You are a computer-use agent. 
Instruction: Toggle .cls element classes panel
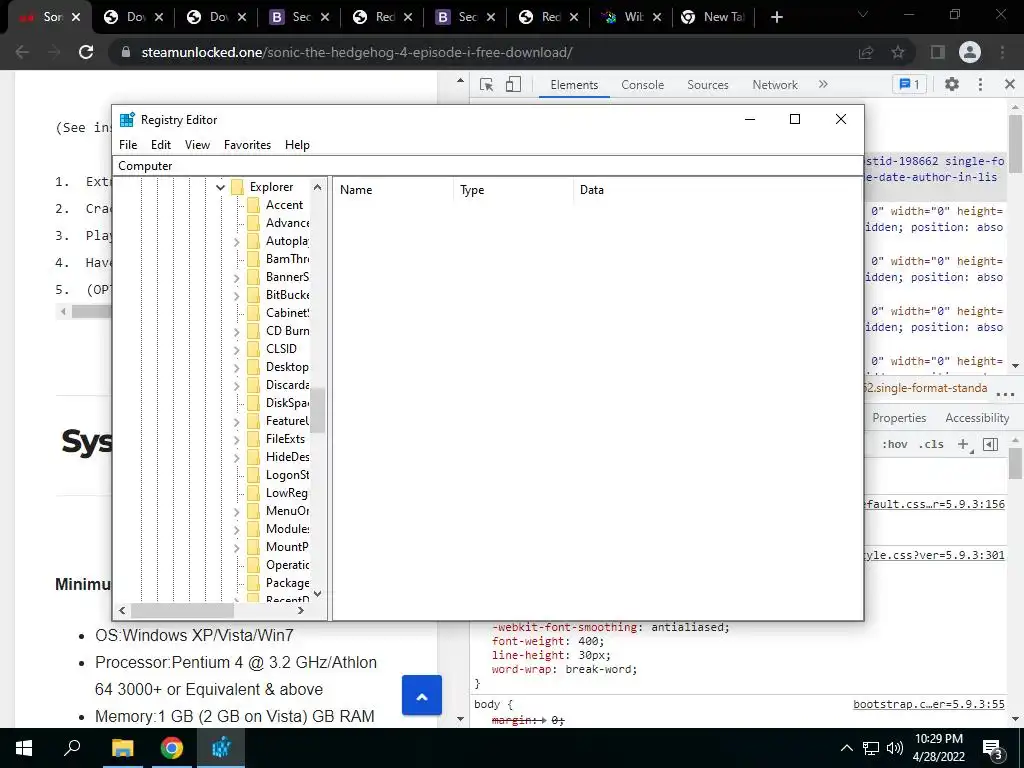[x=931, y=445]
